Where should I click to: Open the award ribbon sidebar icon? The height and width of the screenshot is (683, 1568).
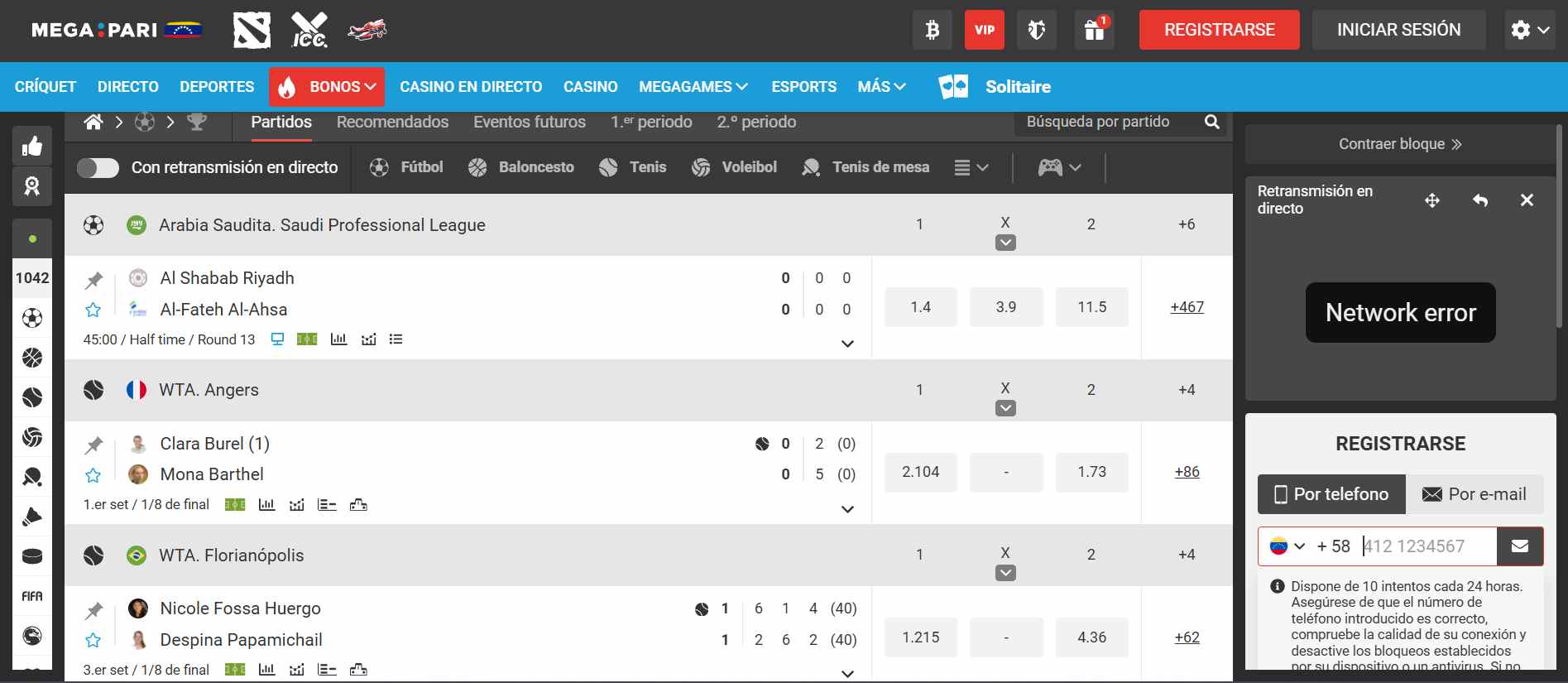click(32, 186)
